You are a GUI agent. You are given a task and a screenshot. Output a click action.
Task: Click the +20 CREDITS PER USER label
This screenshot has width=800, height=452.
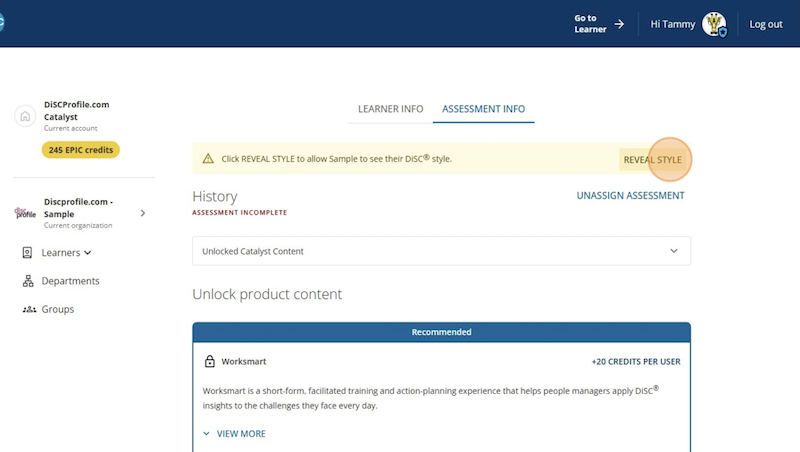pos(636,362)
